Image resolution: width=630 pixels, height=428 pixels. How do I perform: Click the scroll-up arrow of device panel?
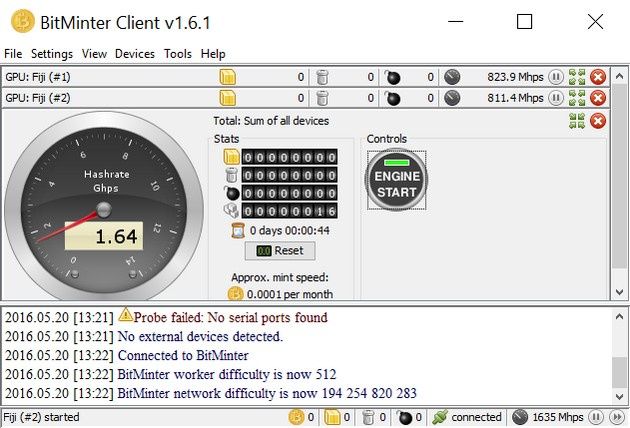click(619, 76)
